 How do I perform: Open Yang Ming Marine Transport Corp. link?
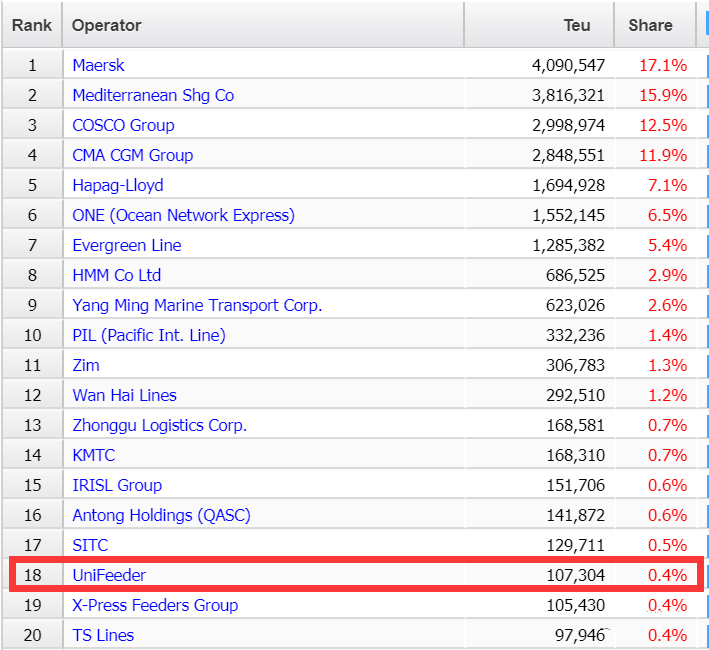click(197, 306)
